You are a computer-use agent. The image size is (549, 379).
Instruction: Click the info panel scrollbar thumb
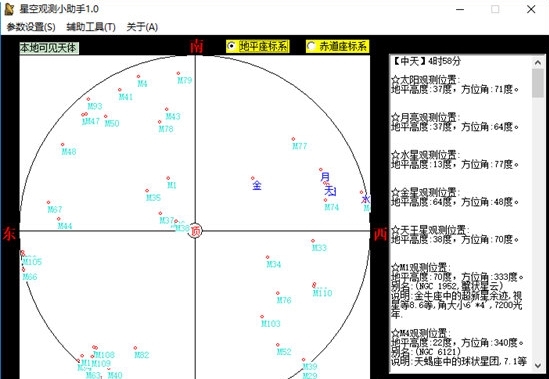[538, 83]
